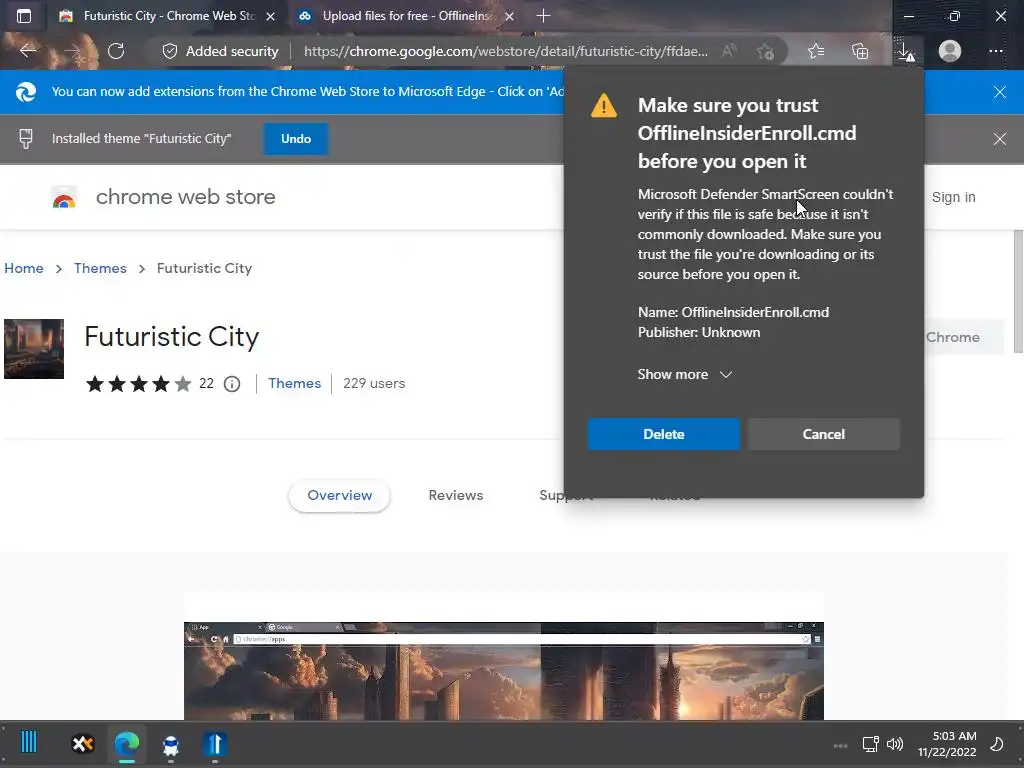1024x768 pixels.
Task: Click Microsoft Edge taskbar icon
Action: (x=127, y=744)
